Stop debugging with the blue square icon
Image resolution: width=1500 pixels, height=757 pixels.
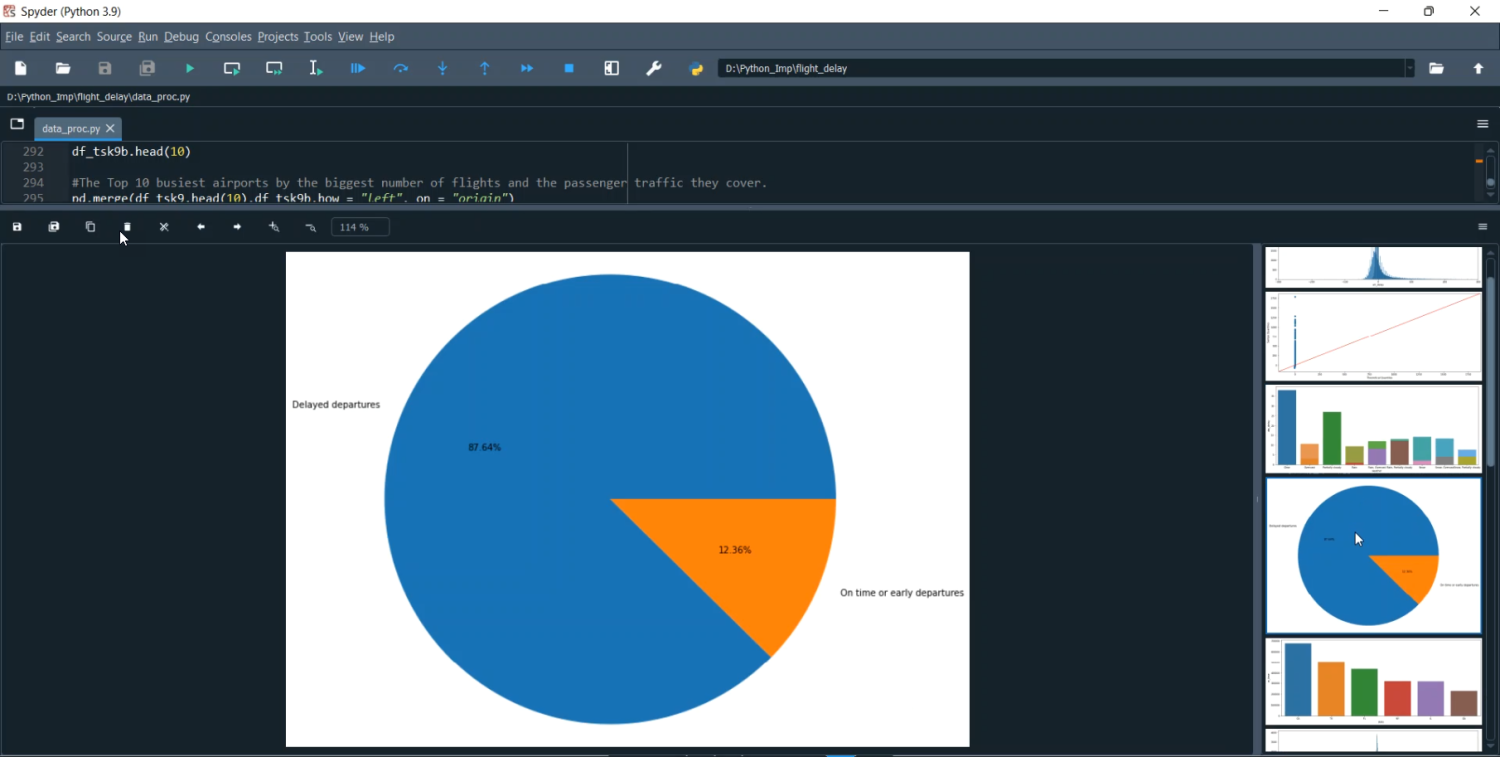[569, 68]
